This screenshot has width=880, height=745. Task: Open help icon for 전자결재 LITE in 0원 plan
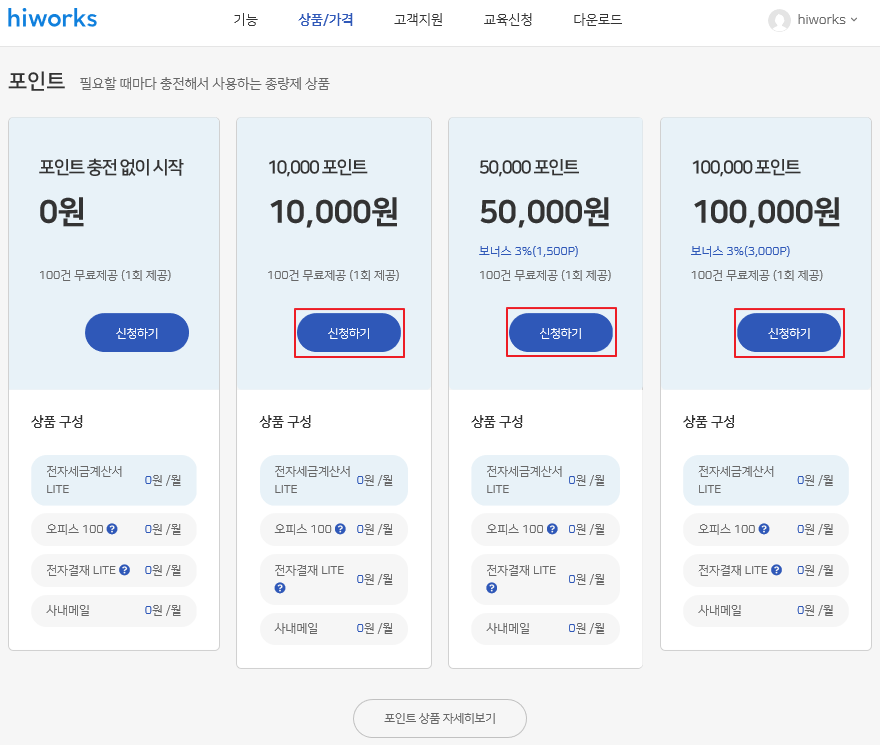pyautogui.click(x=125, y=570)
